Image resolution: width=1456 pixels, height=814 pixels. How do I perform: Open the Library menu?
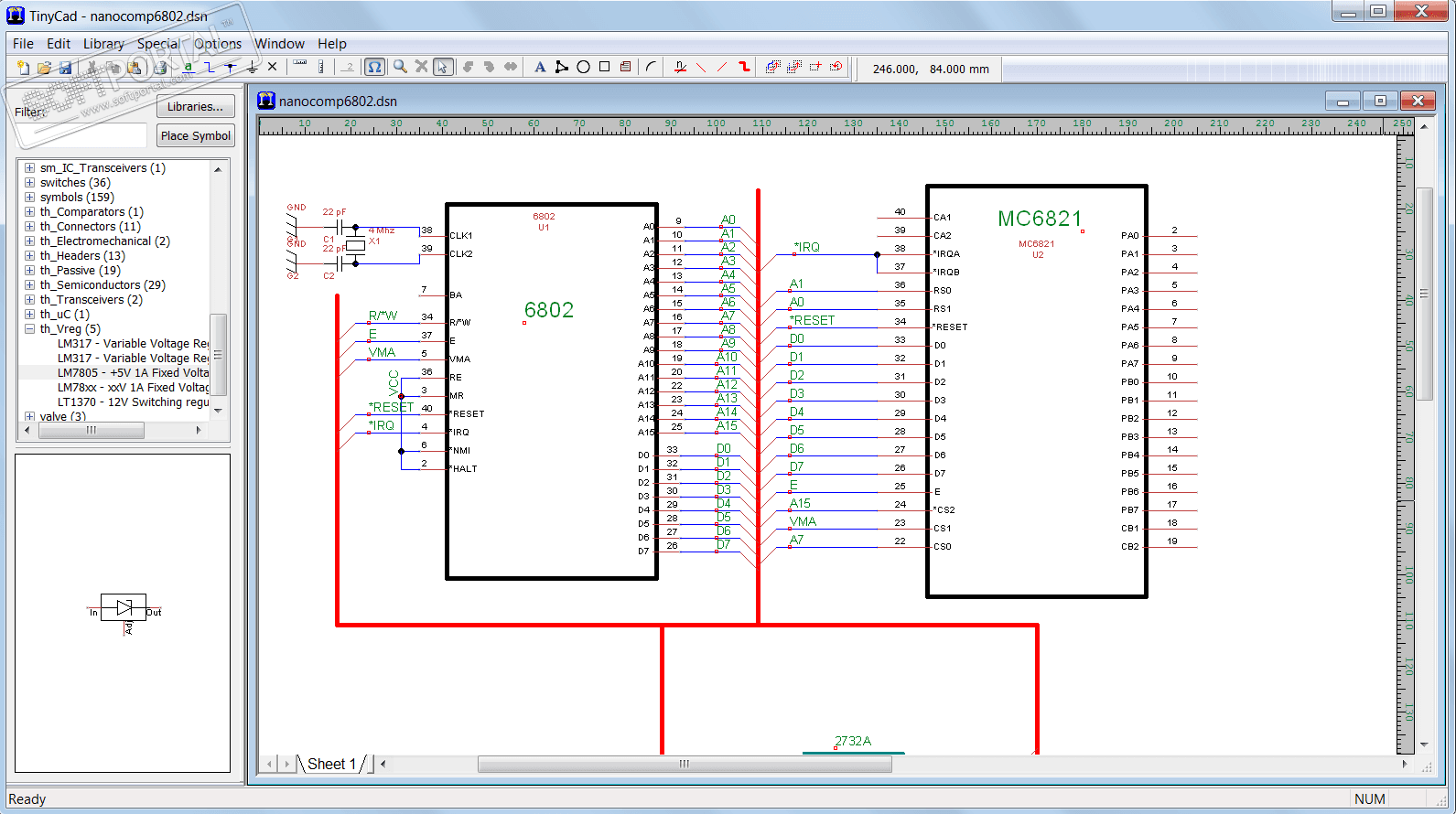coord(102,44)
